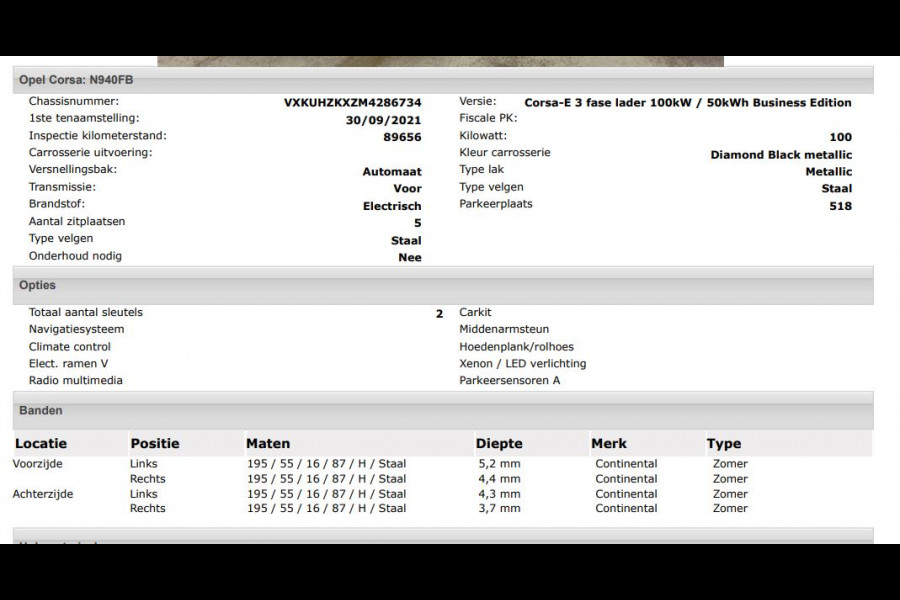Click the Merk column header
900x600 pixels.
(609, 443)
